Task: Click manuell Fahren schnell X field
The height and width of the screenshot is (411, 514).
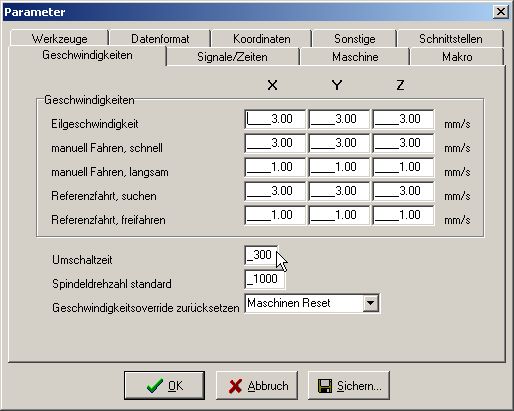Action: (x=275, y=143)
